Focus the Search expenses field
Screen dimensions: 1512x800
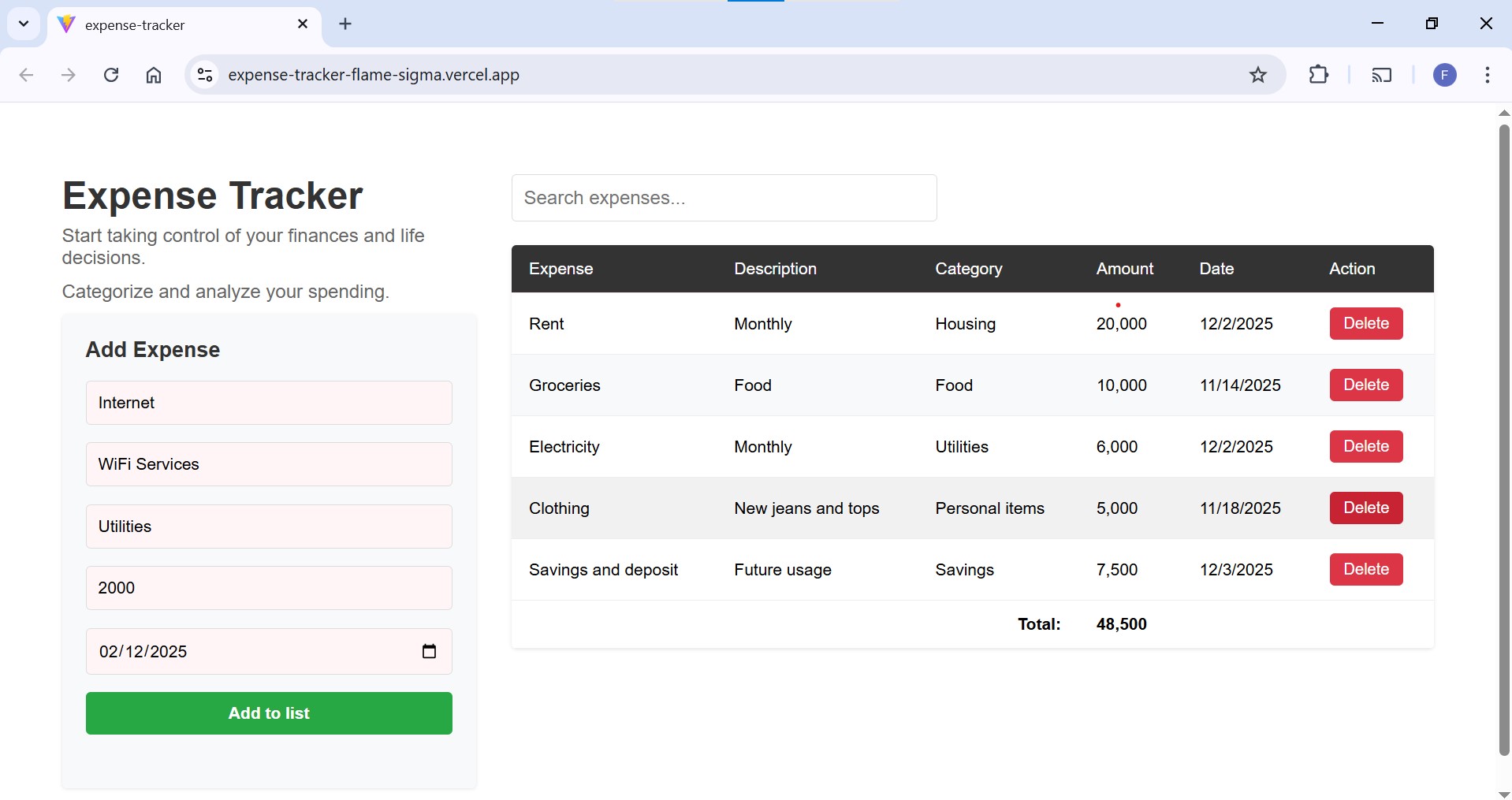[x=724, y=198]
